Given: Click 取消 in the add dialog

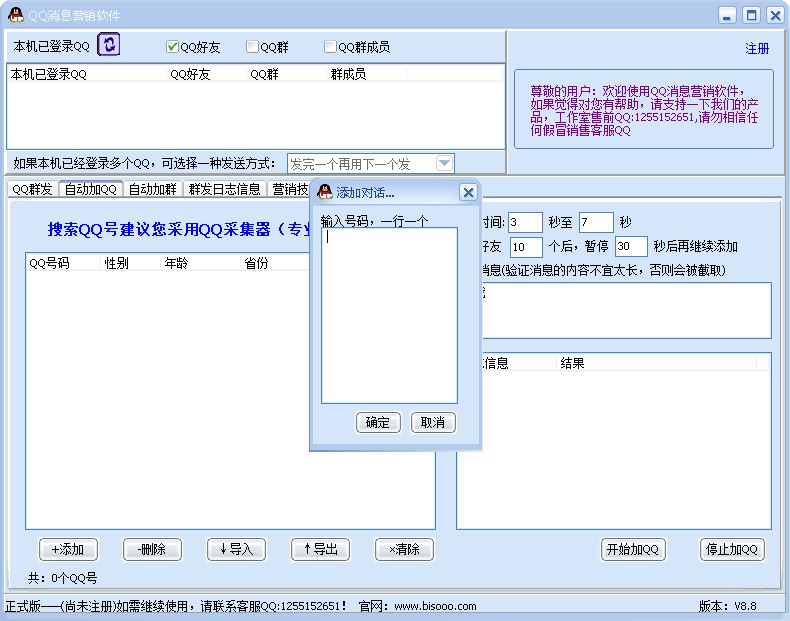Looking at the screenshot, I should click(x=433, y=423).
